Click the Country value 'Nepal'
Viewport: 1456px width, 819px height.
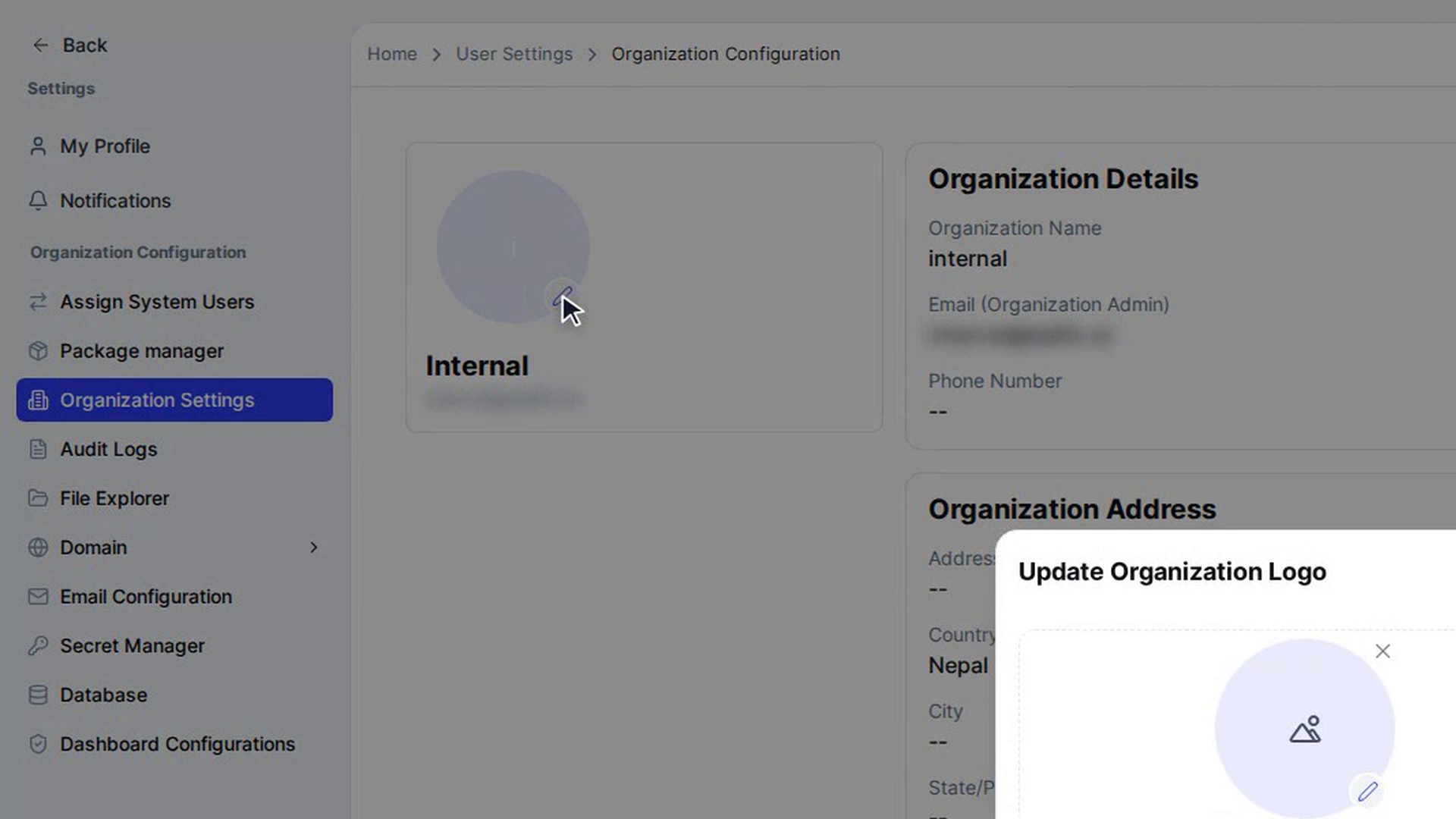959,666
